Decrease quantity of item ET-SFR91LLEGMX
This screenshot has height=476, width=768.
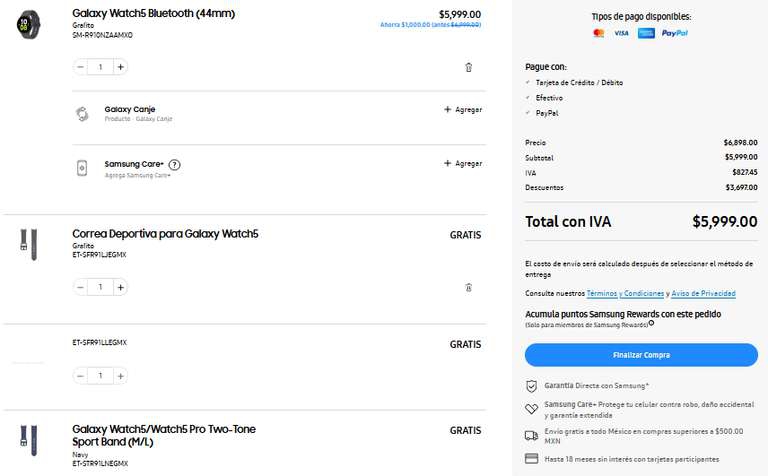pos(81,376)
